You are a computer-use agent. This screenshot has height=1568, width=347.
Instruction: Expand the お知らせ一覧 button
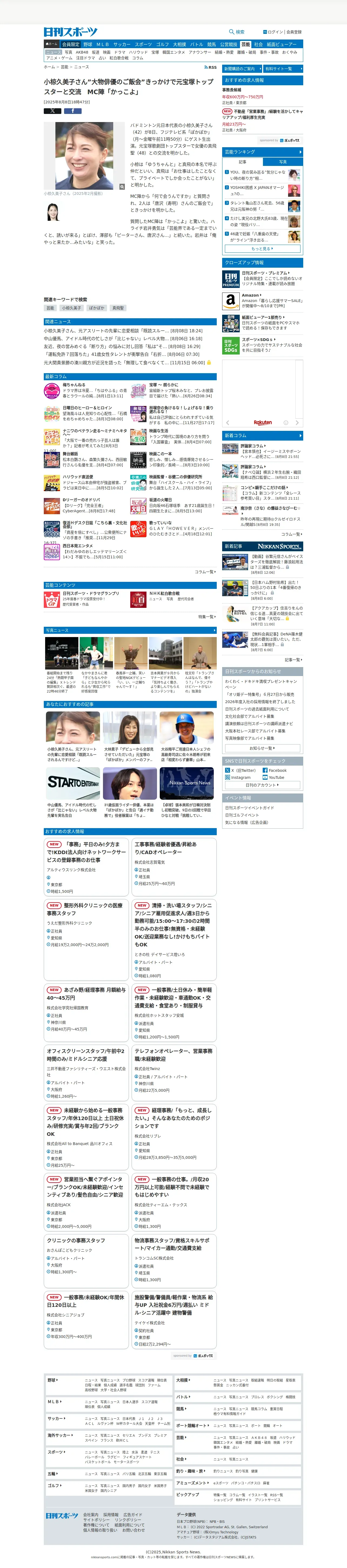click(x=262, y=748)
